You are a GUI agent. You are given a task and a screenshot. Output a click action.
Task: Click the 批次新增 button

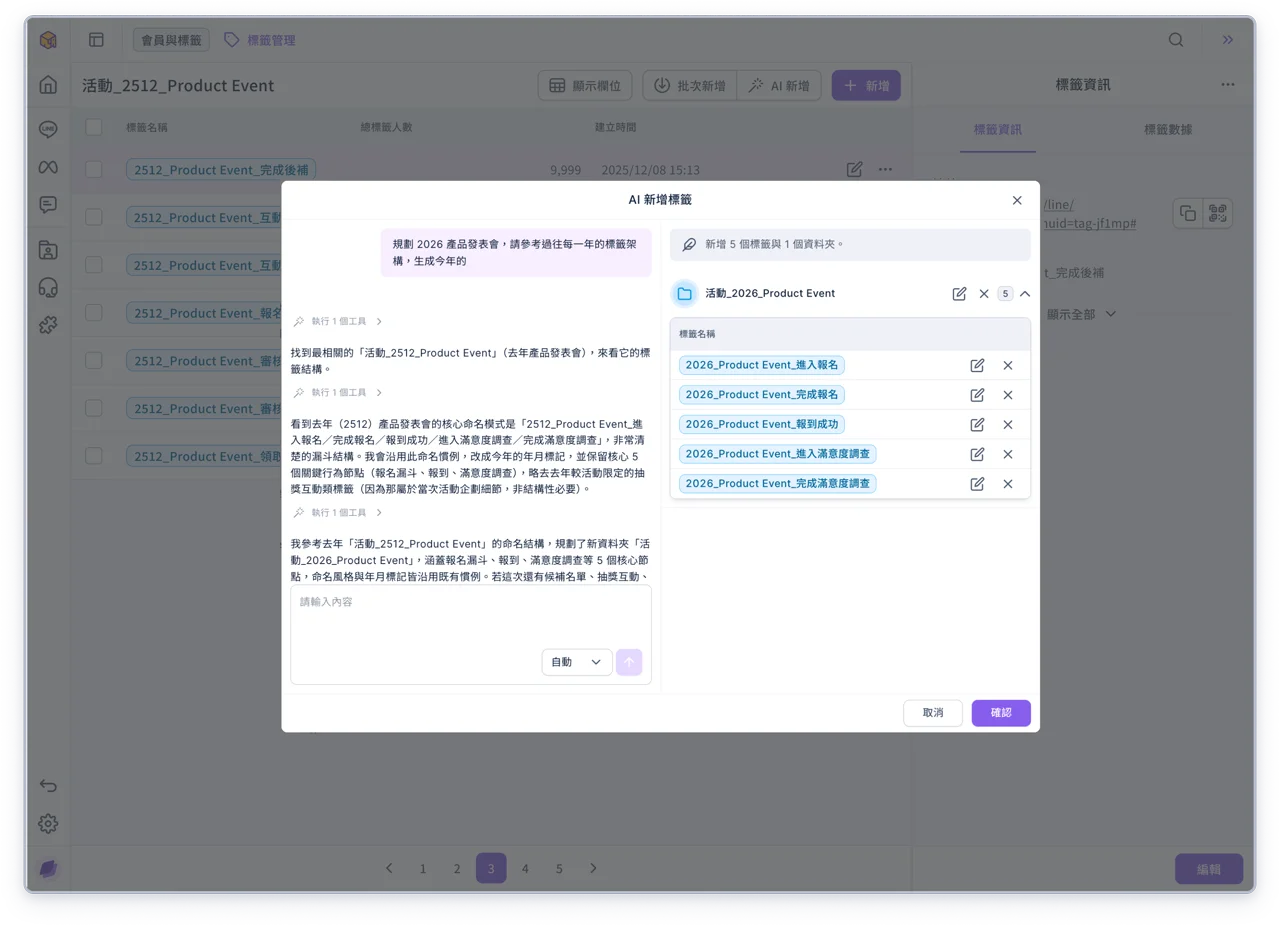(690, 86)
